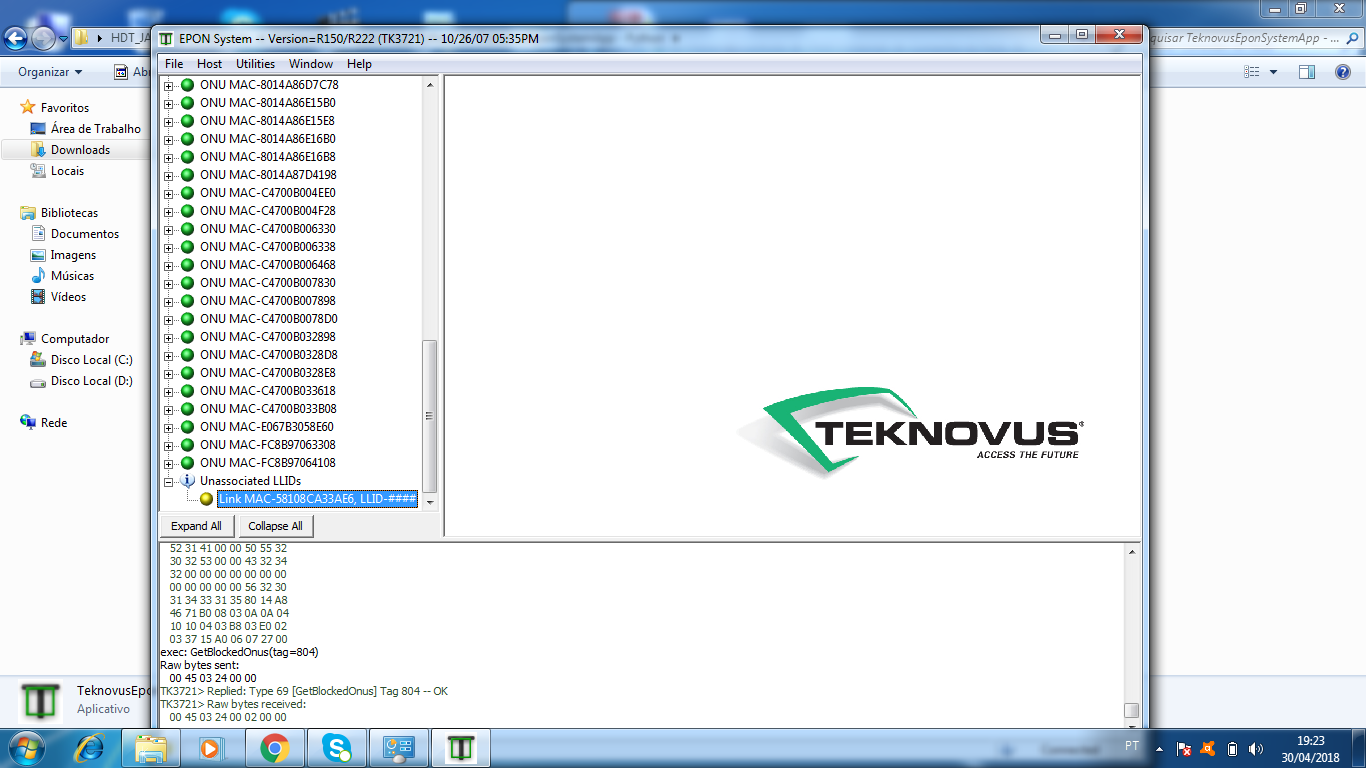This screenshot has height=768, width=1366.
Task: Click the Vídeos library icon in Explorer
Action: click(38, 296)
